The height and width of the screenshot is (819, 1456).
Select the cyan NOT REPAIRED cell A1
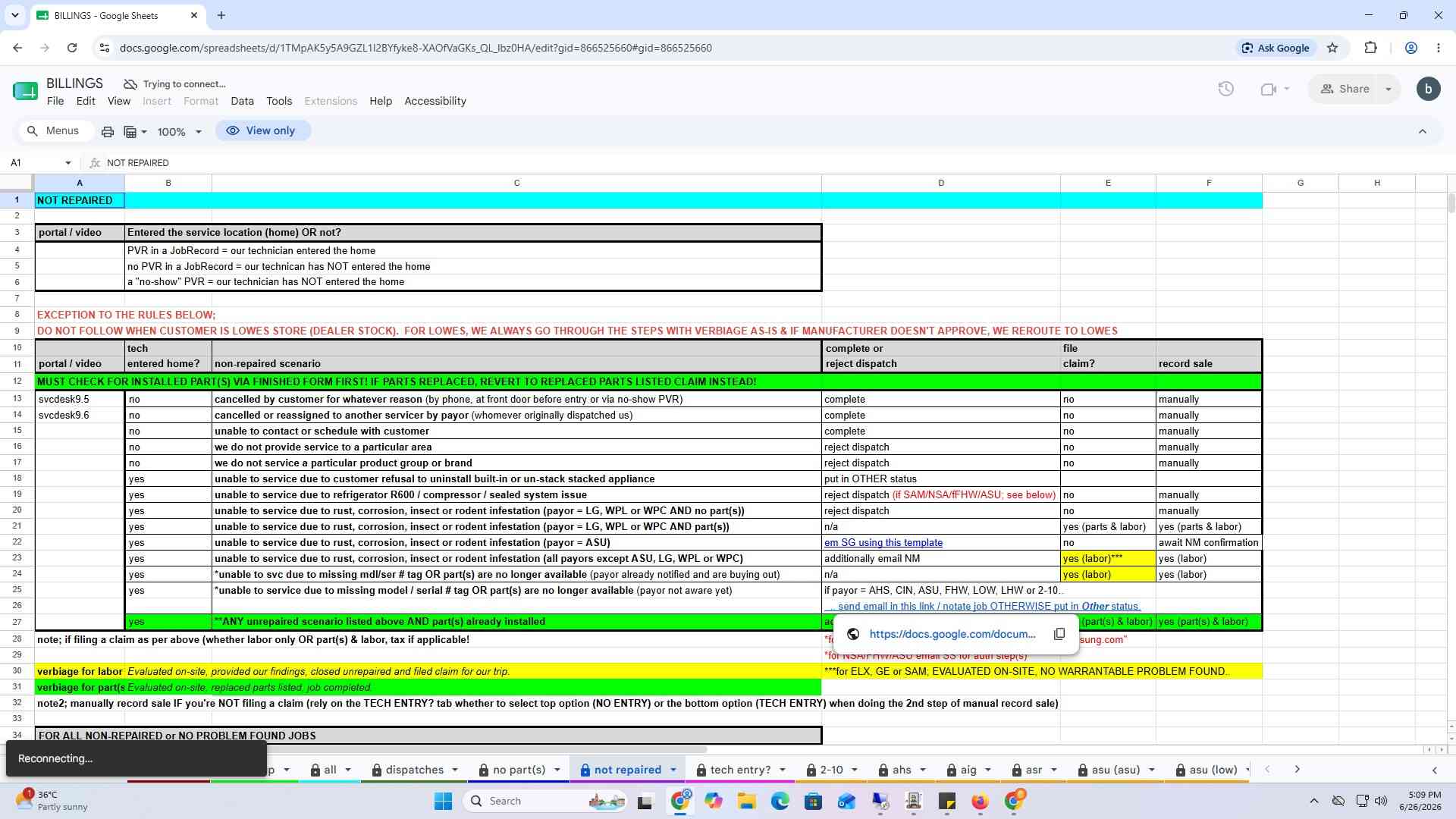point(80,200)
